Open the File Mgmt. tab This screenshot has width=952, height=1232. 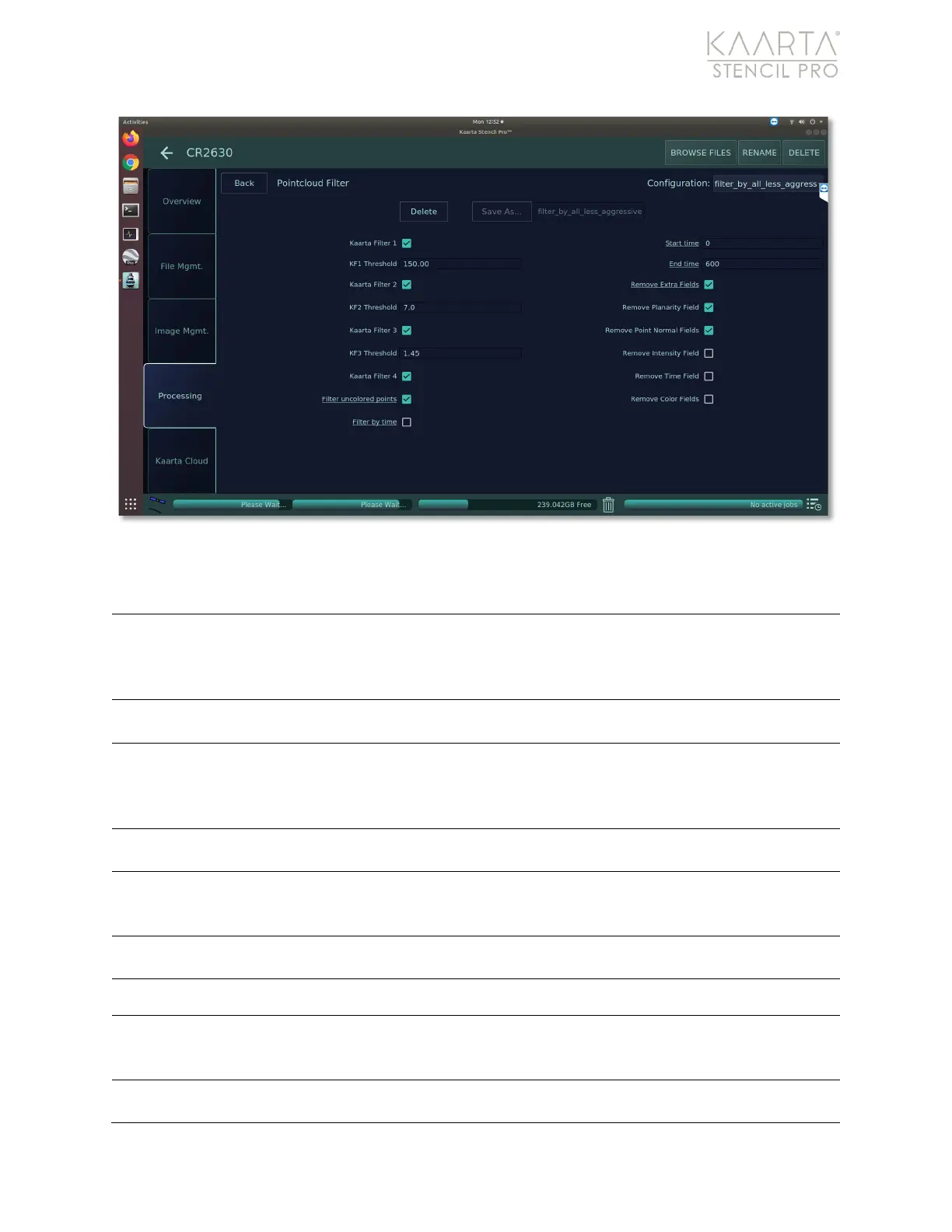tap(182, 266)
